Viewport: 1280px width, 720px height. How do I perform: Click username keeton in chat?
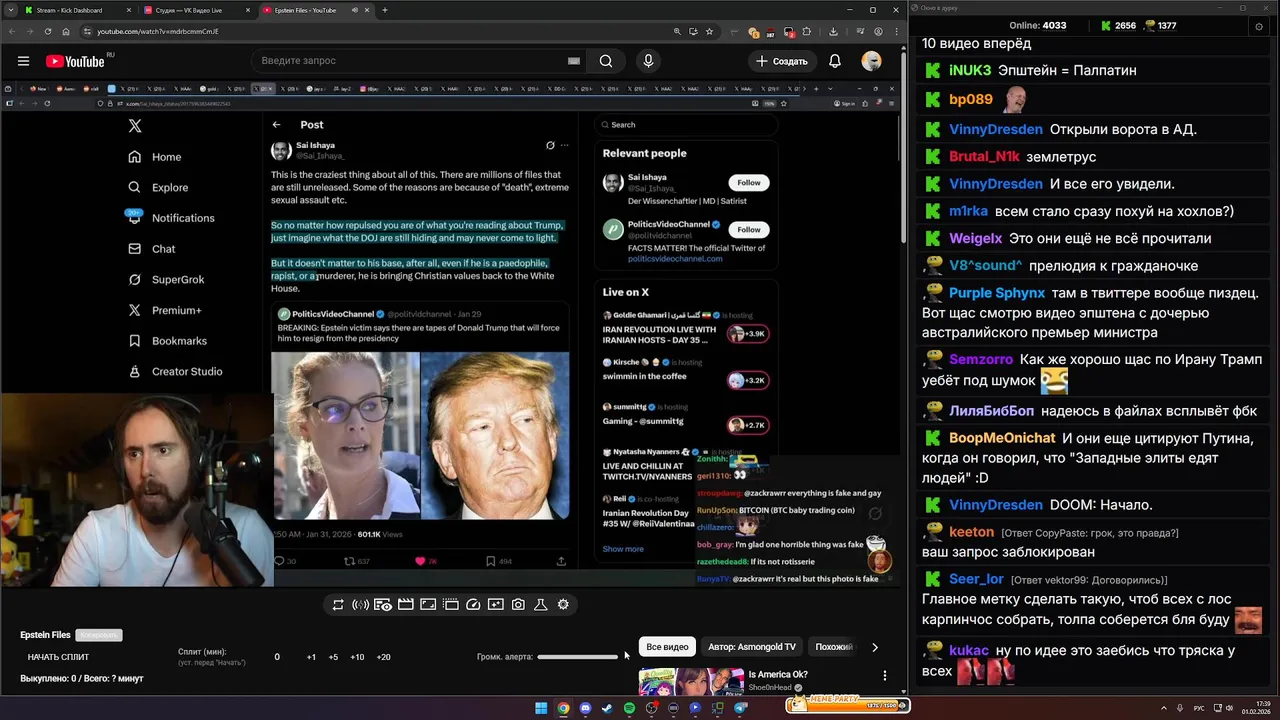tap(971, 532)
